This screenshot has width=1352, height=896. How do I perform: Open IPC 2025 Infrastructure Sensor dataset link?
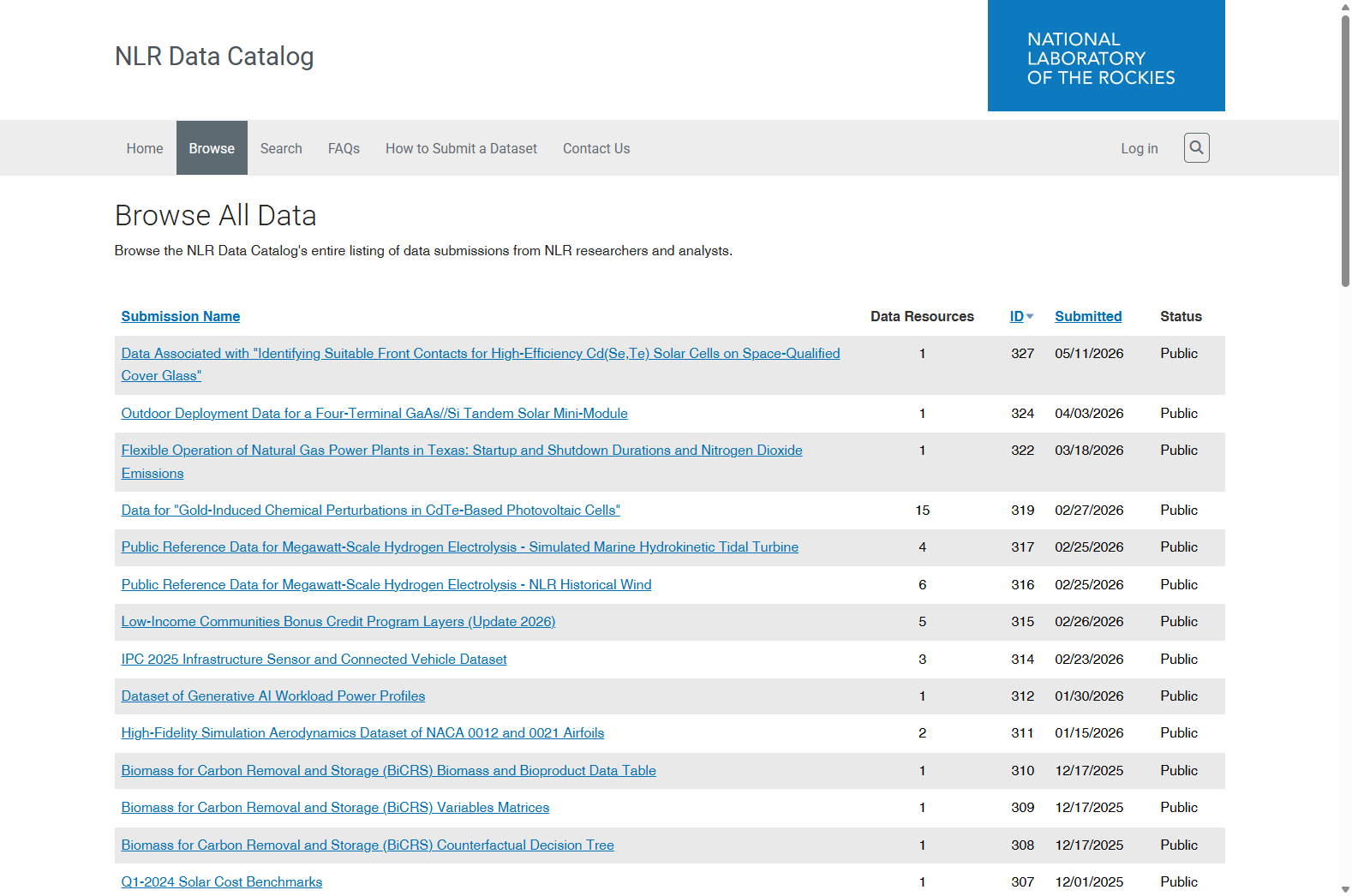[x=314, y=659]
